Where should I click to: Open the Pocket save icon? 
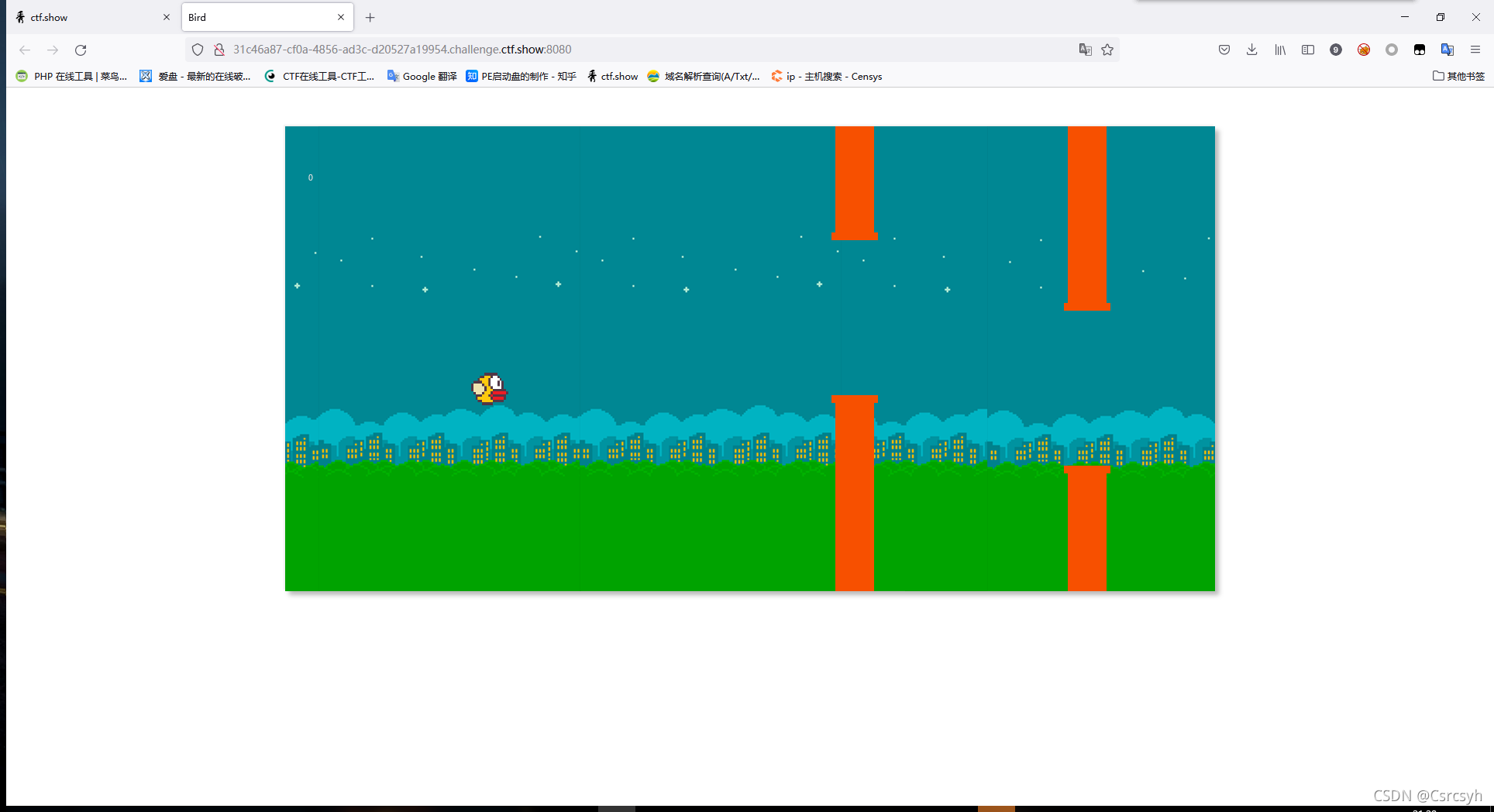1224,50
